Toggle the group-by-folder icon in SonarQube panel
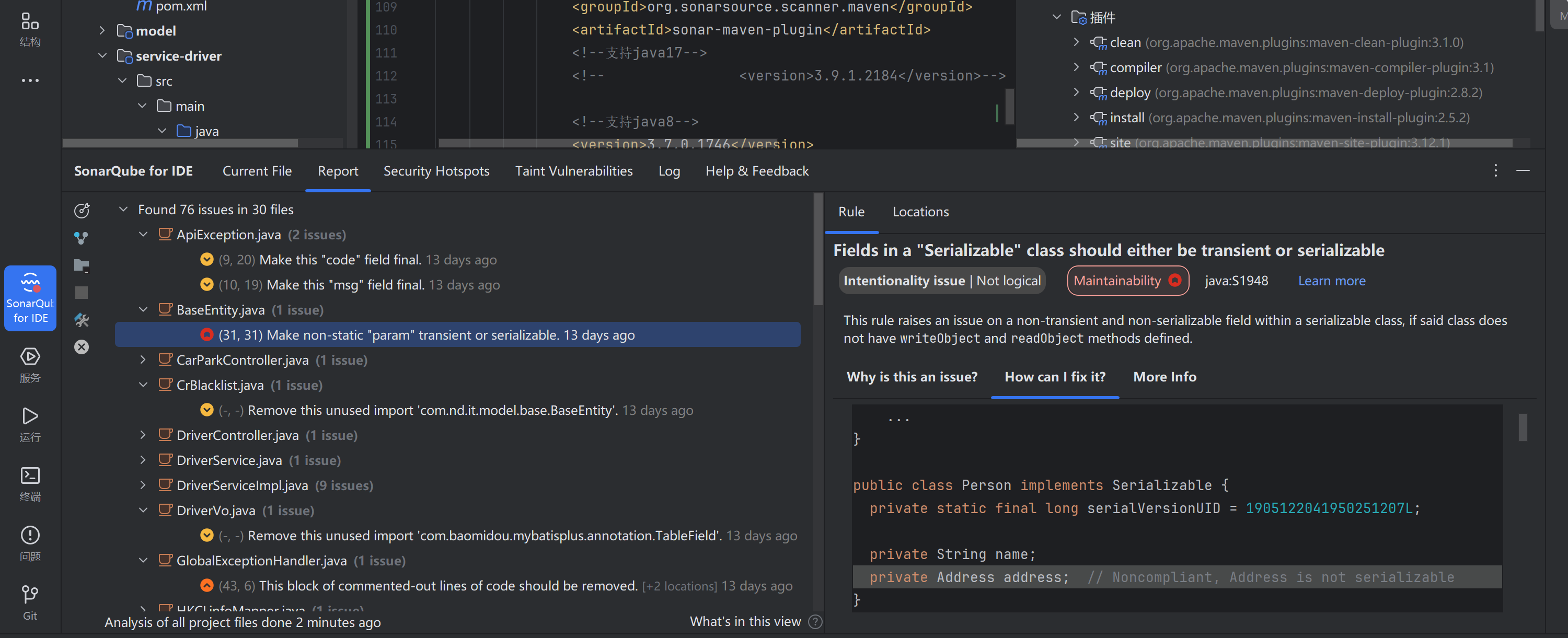 (x=82, y=265)
